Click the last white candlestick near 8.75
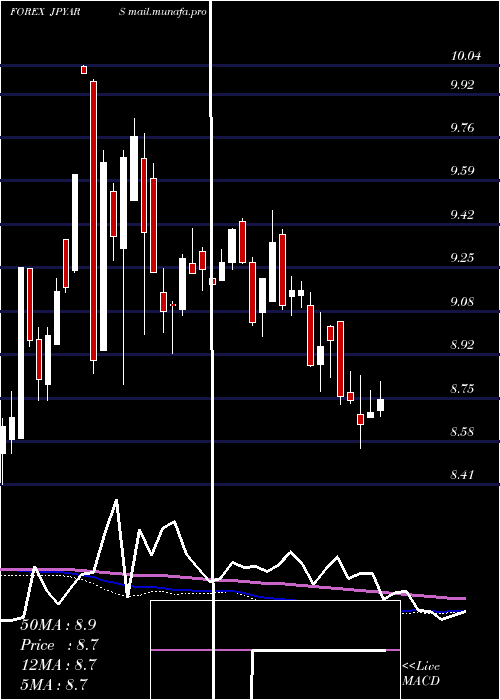500x700 pixels. pyautogui.click(x=380, y=404)
